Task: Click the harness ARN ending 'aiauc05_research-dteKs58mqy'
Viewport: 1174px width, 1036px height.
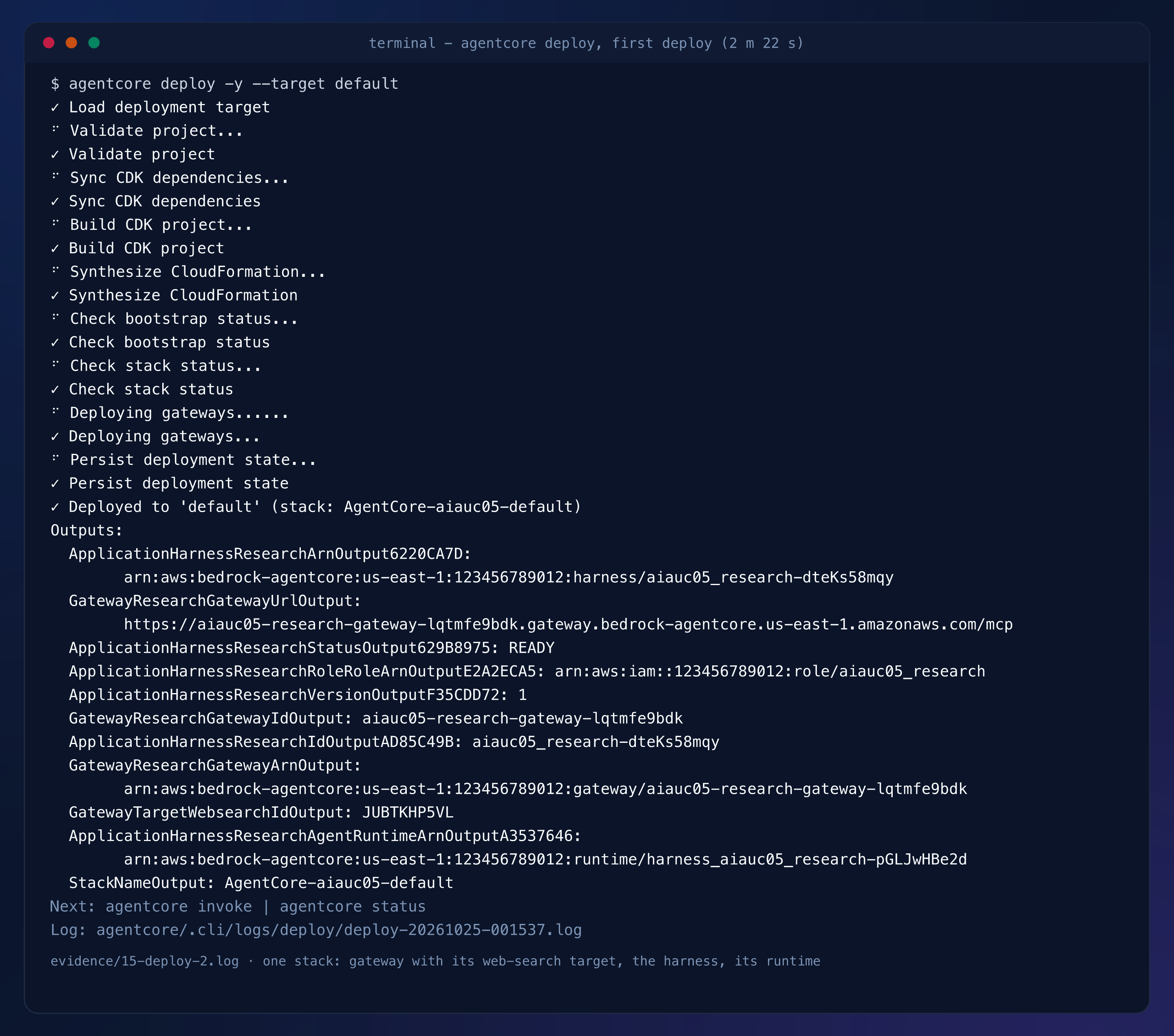Action: point(509,577)
